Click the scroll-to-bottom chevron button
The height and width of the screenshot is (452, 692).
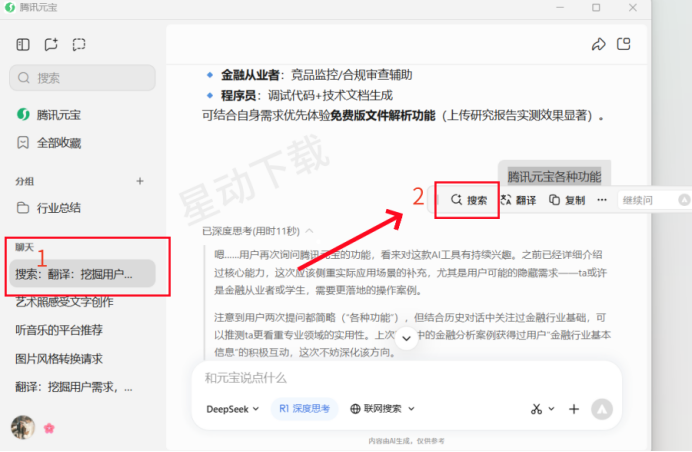pyautogui.click(x=406, y=339)
